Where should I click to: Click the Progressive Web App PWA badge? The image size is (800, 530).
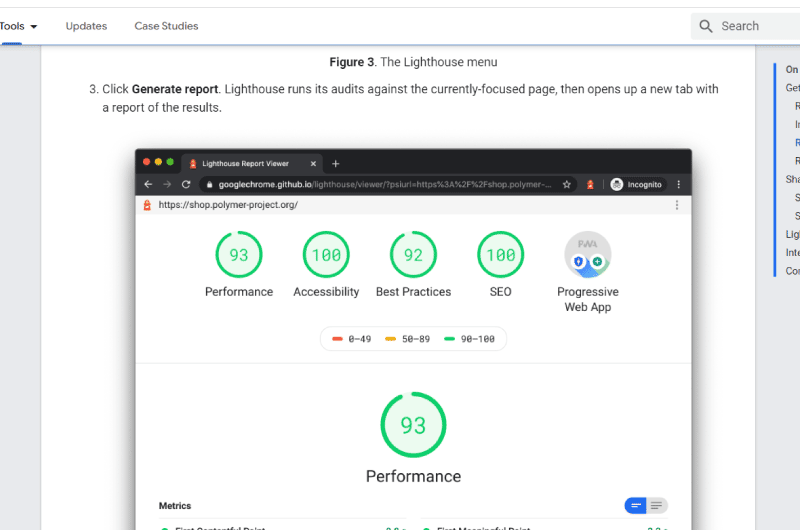588,255
